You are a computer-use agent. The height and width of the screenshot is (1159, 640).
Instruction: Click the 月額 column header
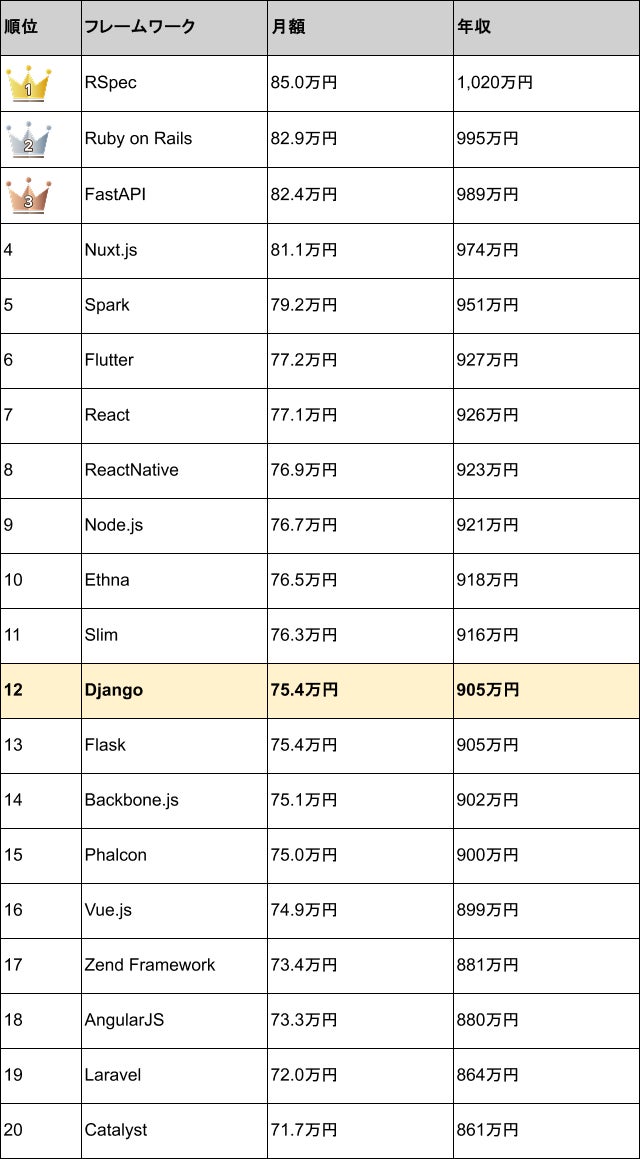click(x=288, y=27)
